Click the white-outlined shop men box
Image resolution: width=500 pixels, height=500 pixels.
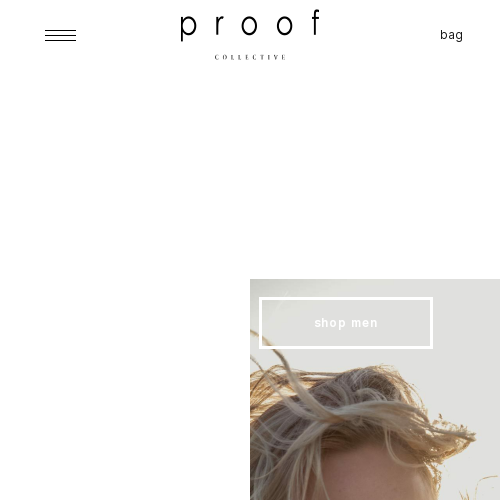coord(346,323)
